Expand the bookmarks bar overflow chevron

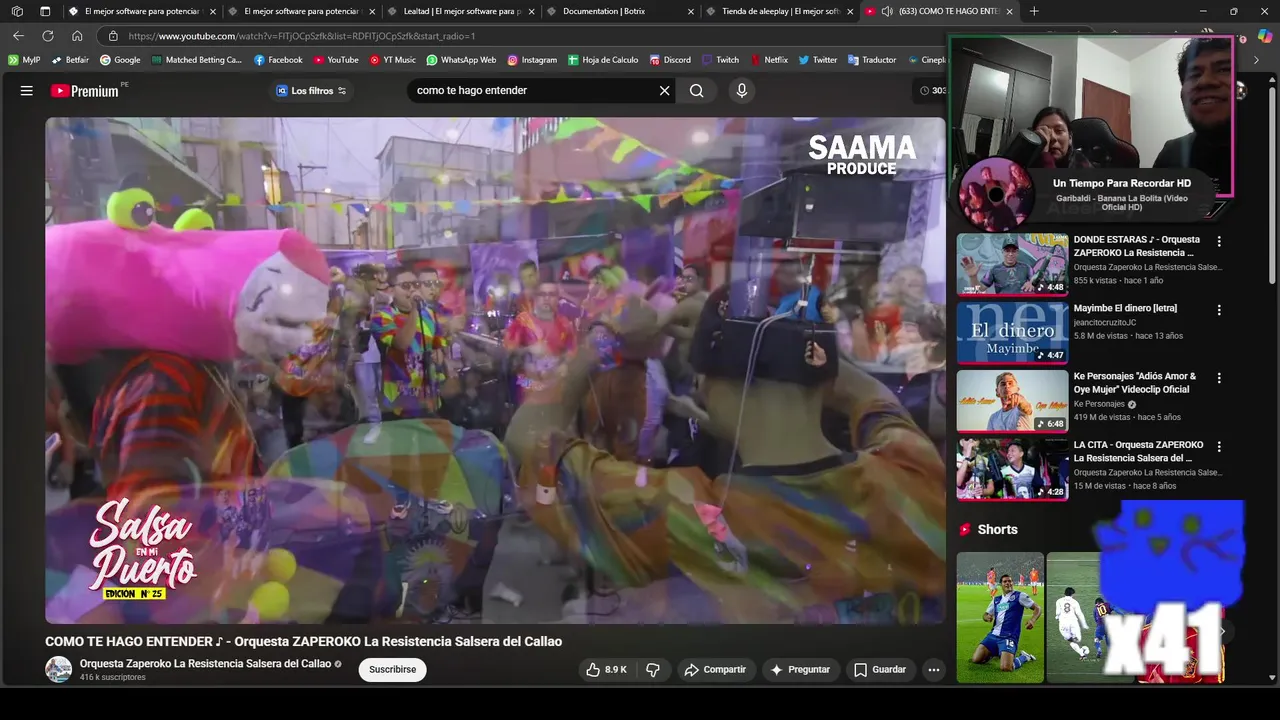tap(1257, 60)
